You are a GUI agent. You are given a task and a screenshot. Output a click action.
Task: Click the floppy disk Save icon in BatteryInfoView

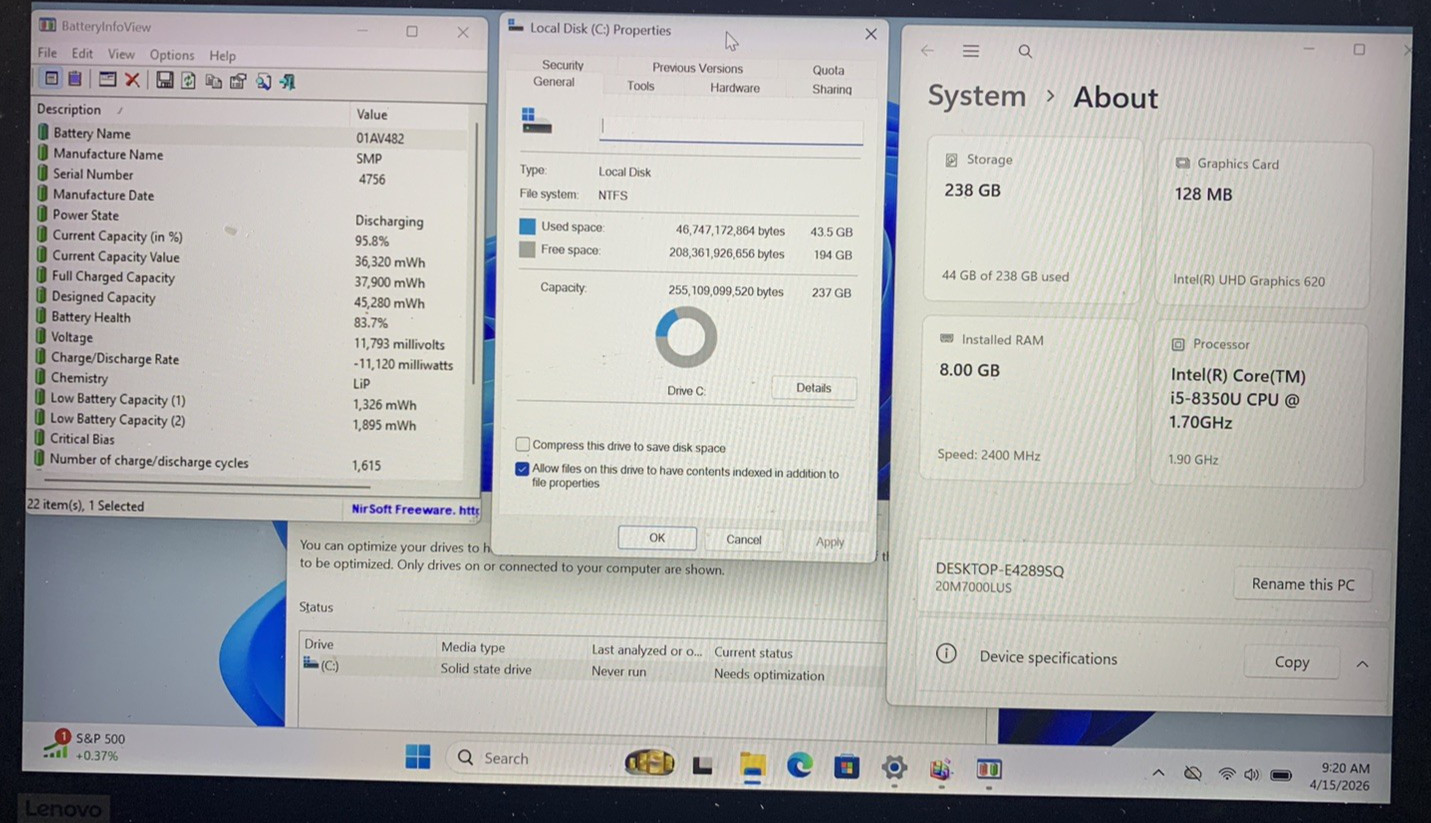[x=164, y=80]
